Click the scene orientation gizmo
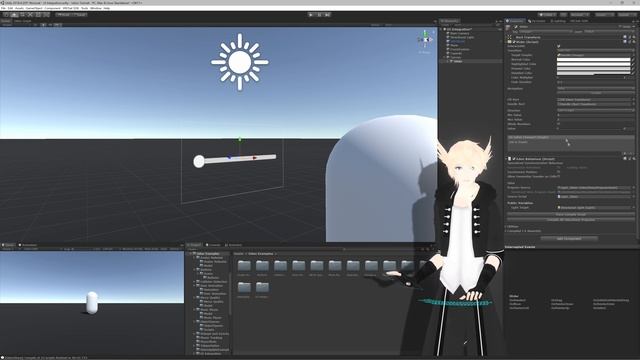 click(425, 40)
